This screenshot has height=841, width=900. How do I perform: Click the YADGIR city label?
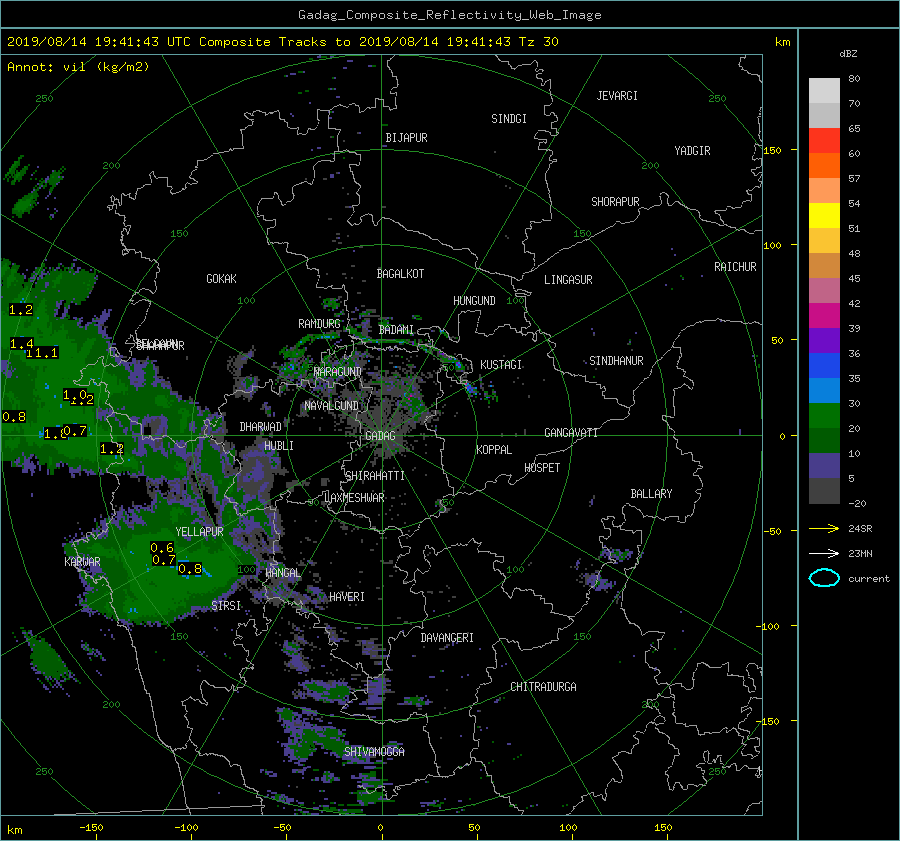pos(692,151)
